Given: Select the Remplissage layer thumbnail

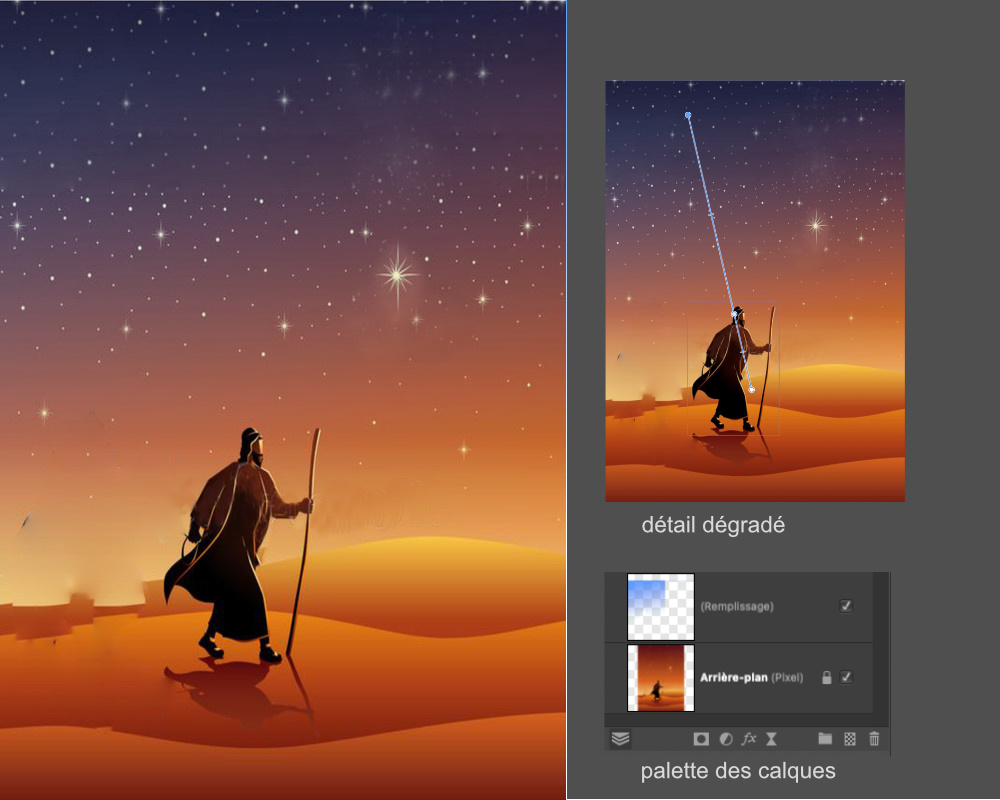Looking at the screenshot, I should click(x=661, y=607).
